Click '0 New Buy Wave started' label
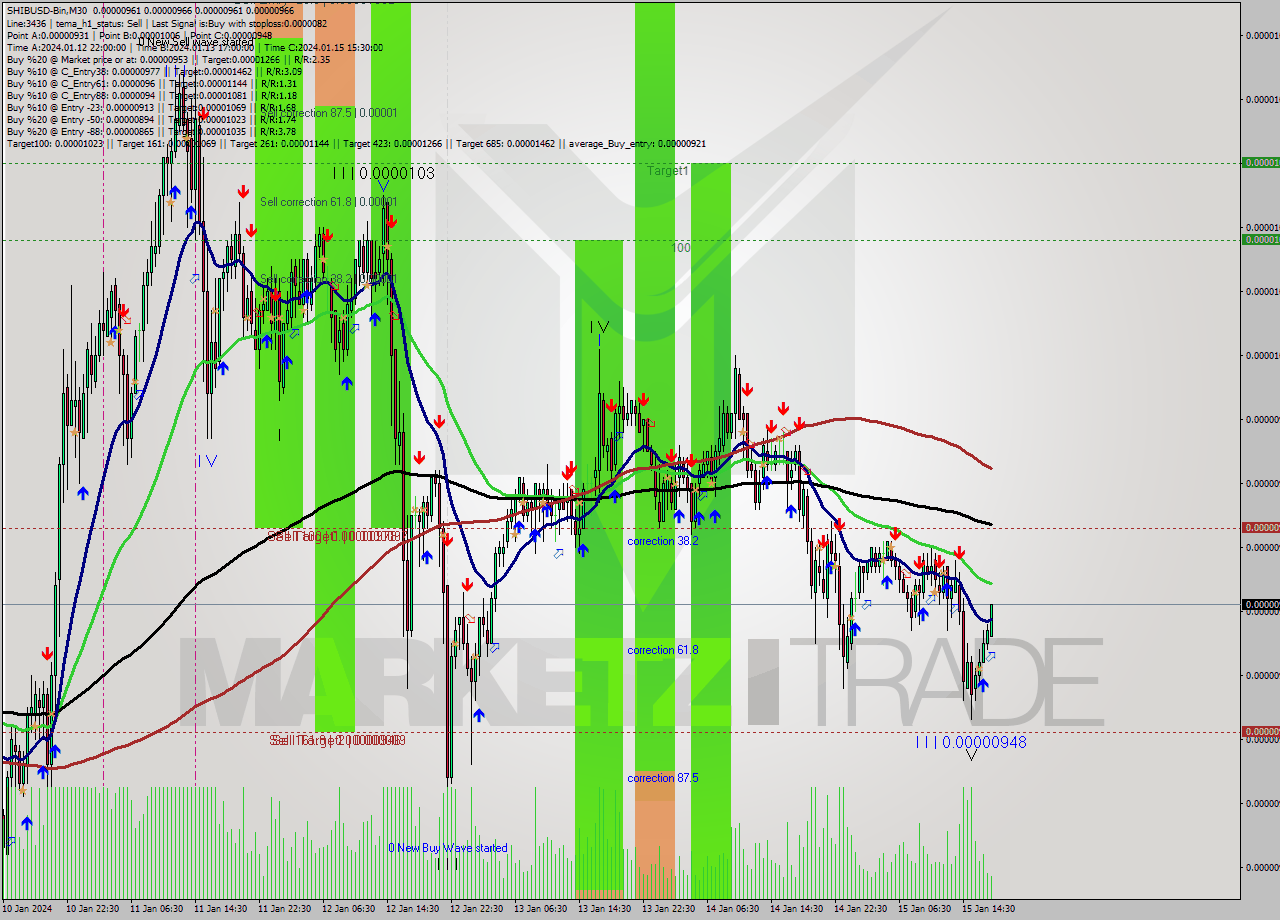This screenshot has width=1280, height=920. [448, 848]
